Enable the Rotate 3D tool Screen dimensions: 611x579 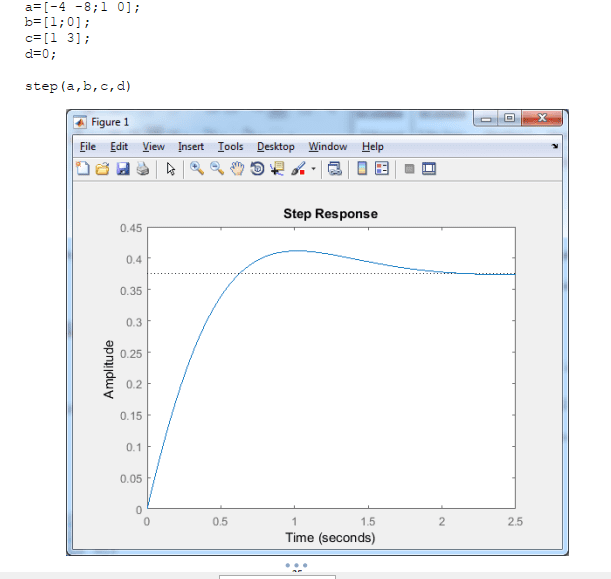(257, 169)
